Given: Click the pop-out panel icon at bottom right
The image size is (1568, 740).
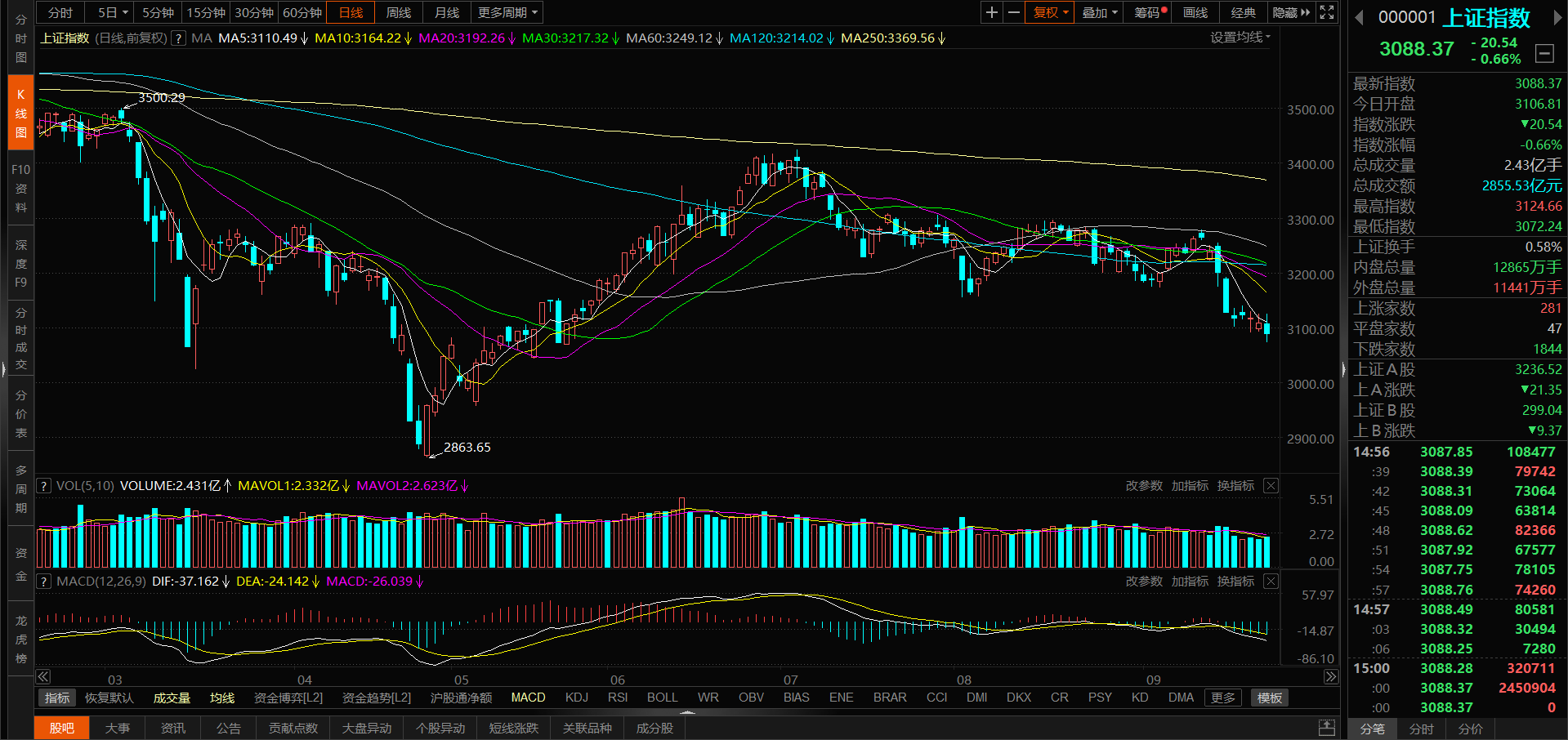Looking at the screenshot, I should point(1327,728).
